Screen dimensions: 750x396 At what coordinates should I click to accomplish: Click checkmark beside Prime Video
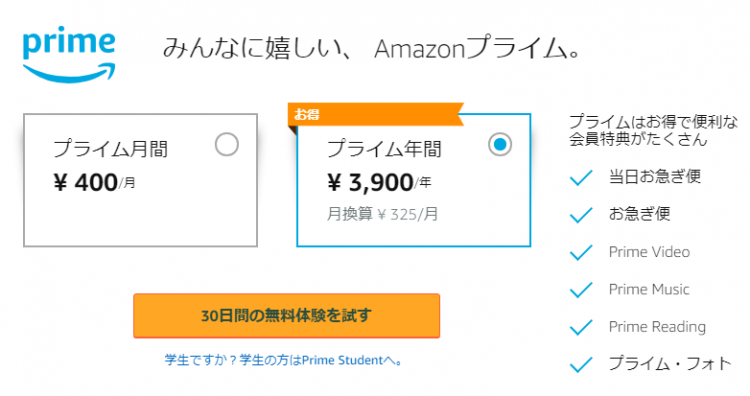[581, 252]
